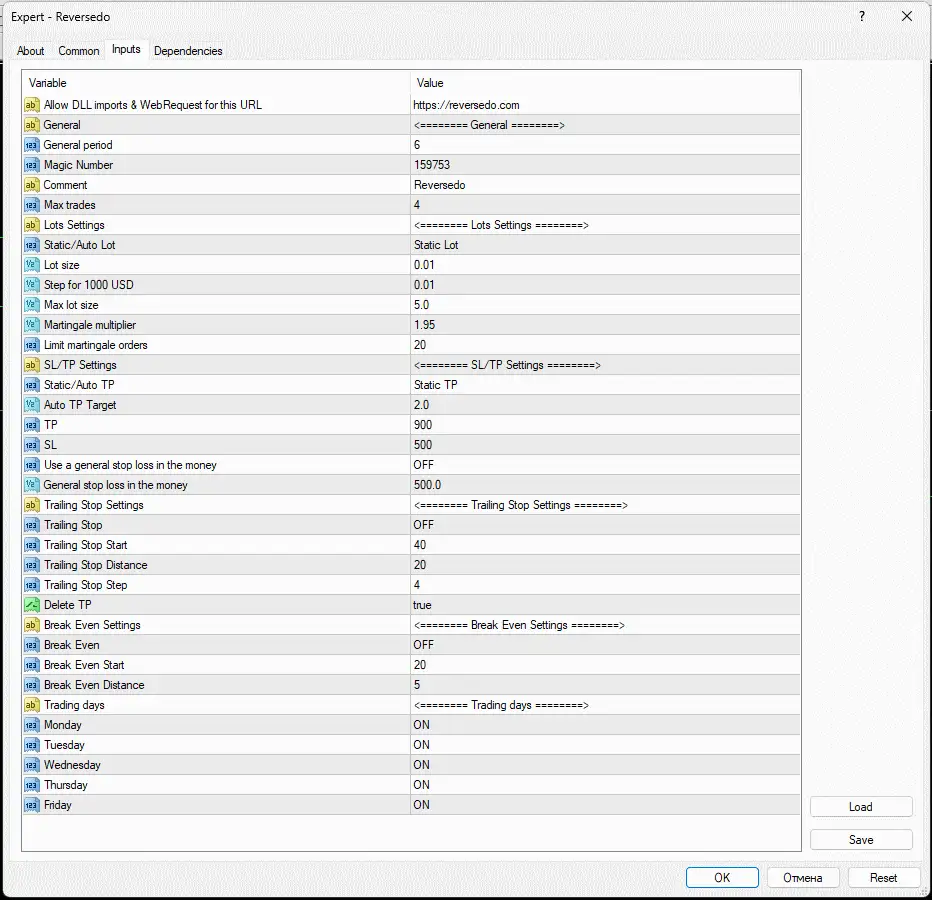
Task: Click the icon beside Martingale multiplier
Action: click(x=31, y=325)
